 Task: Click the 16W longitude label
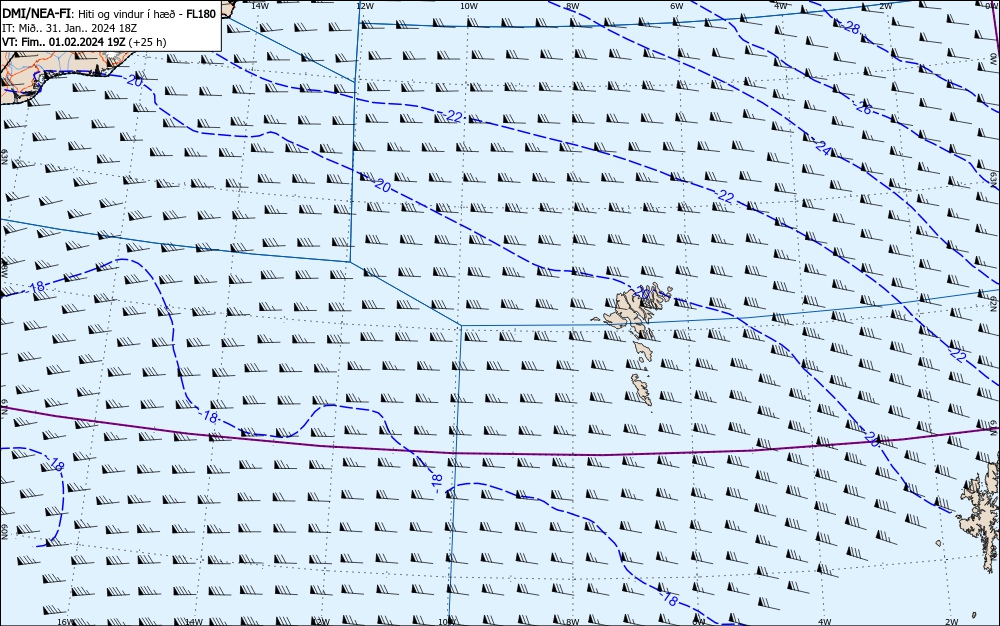pyautogui.click(x=65, y=622)
